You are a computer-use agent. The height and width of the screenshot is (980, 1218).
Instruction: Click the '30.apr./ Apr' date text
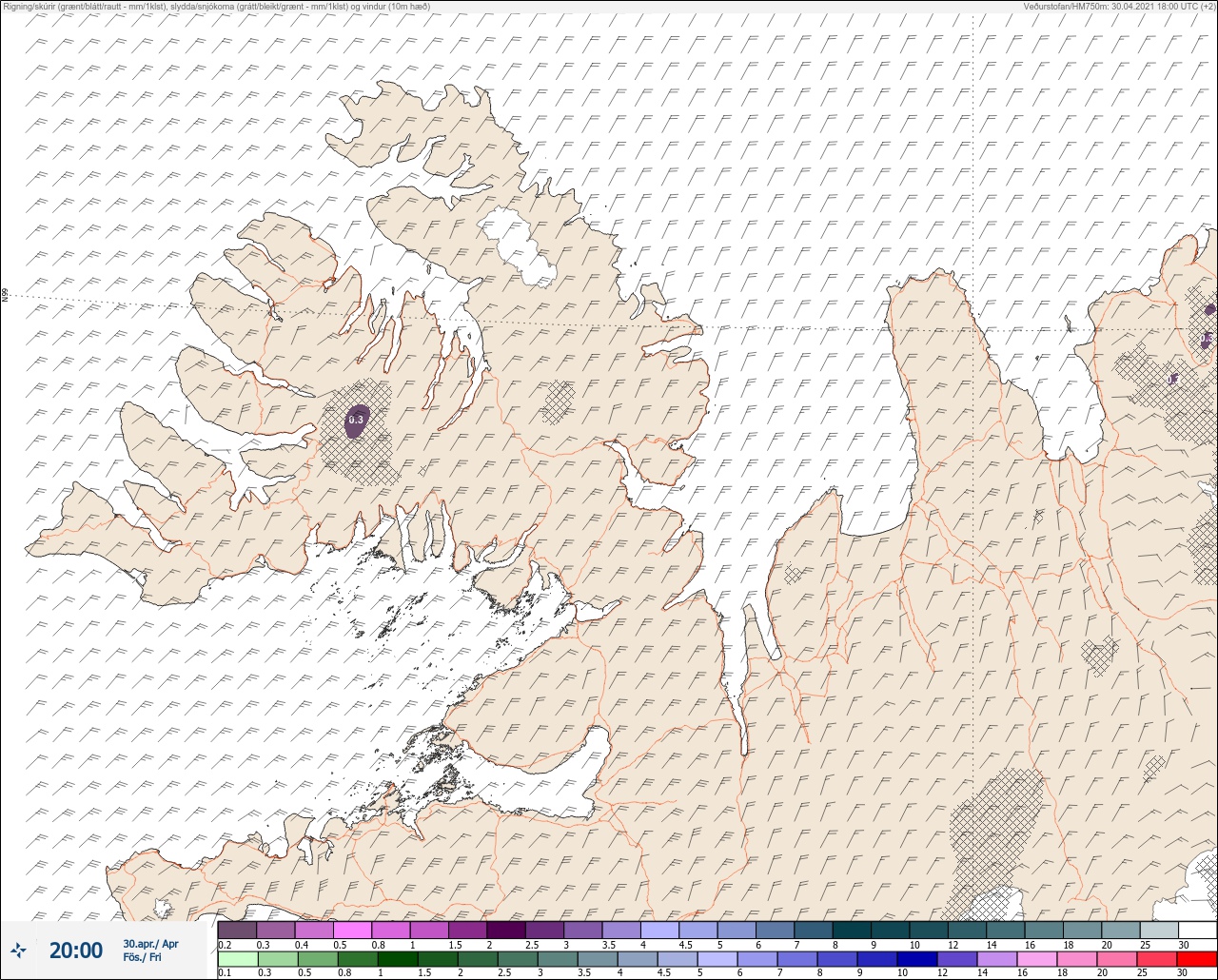tap(150, 944)
